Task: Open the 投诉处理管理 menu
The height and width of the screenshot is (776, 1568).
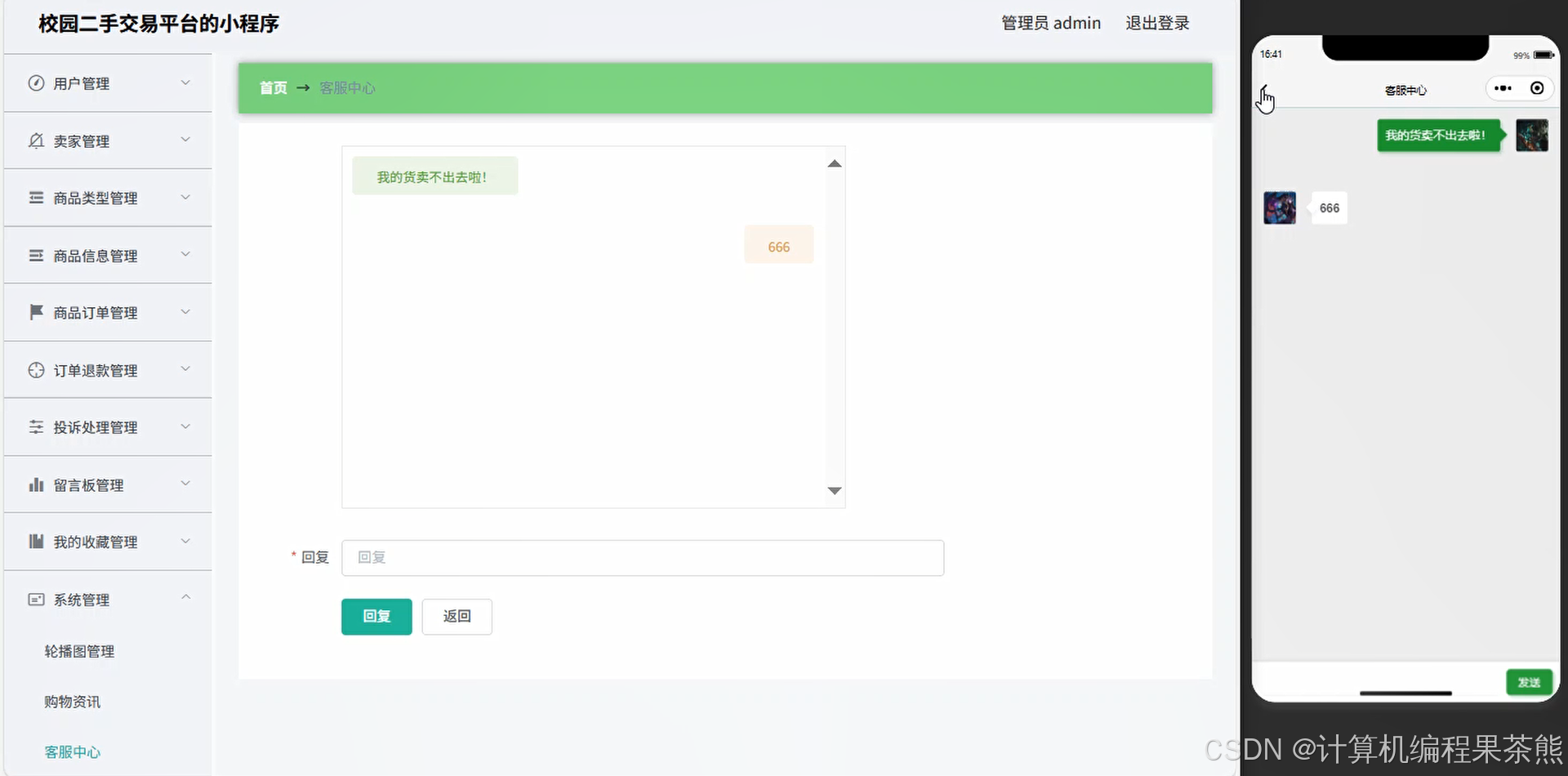Action: click(x=108, y=427)
